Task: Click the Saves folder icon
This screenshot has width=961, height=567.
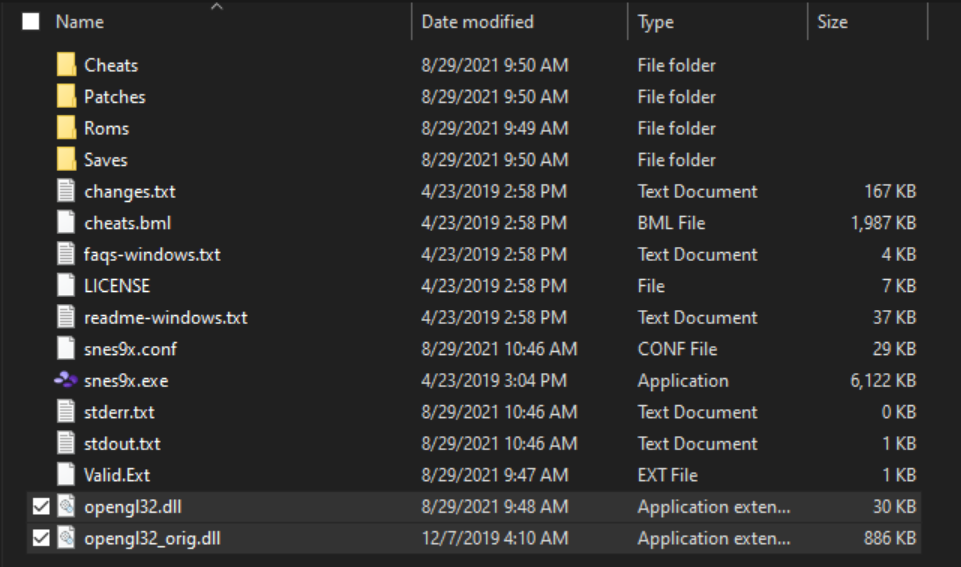Action: click(66, 159)
